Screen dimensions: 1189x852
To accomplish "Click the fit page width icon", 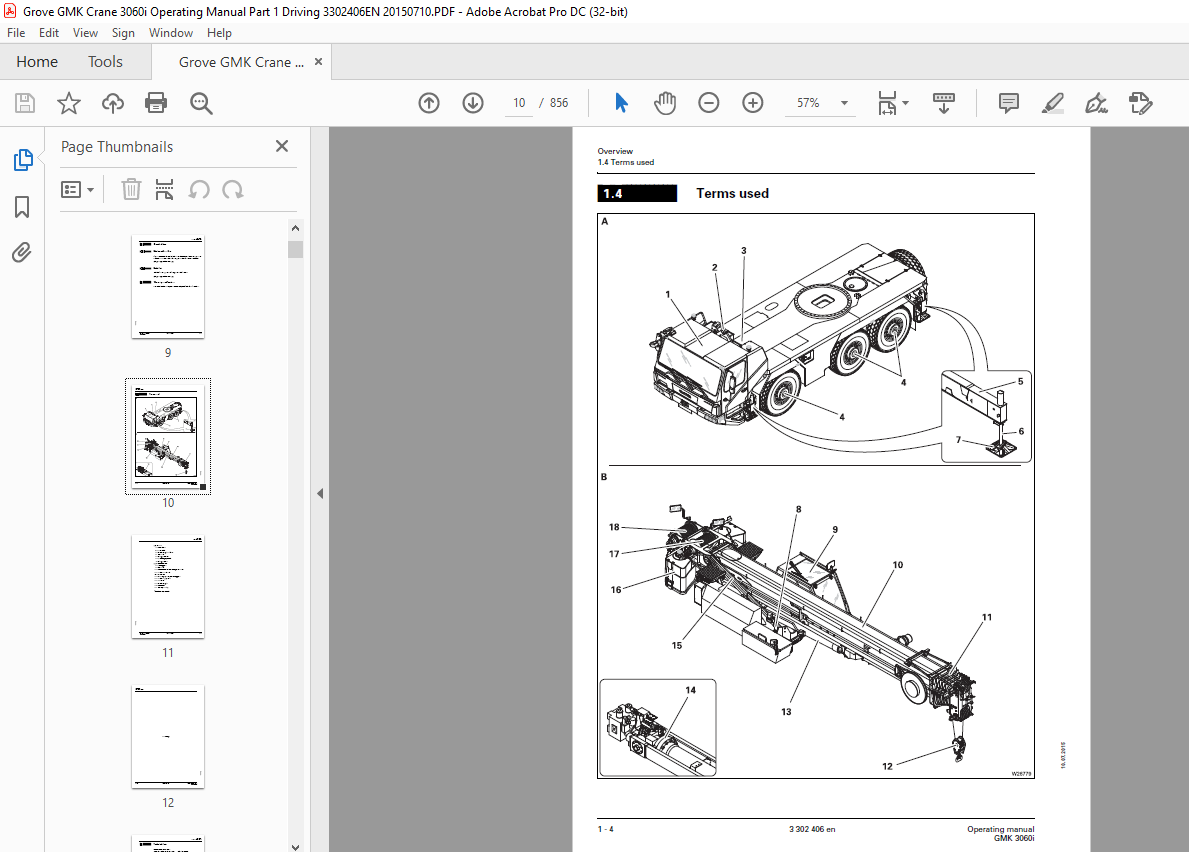I will 887,102.
